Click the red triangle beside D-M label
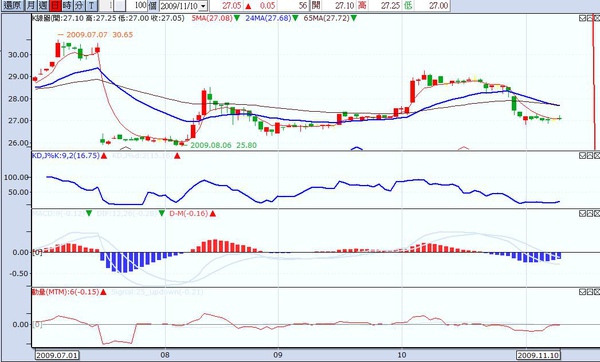The image size is (600, 362). tap(213, 214)
